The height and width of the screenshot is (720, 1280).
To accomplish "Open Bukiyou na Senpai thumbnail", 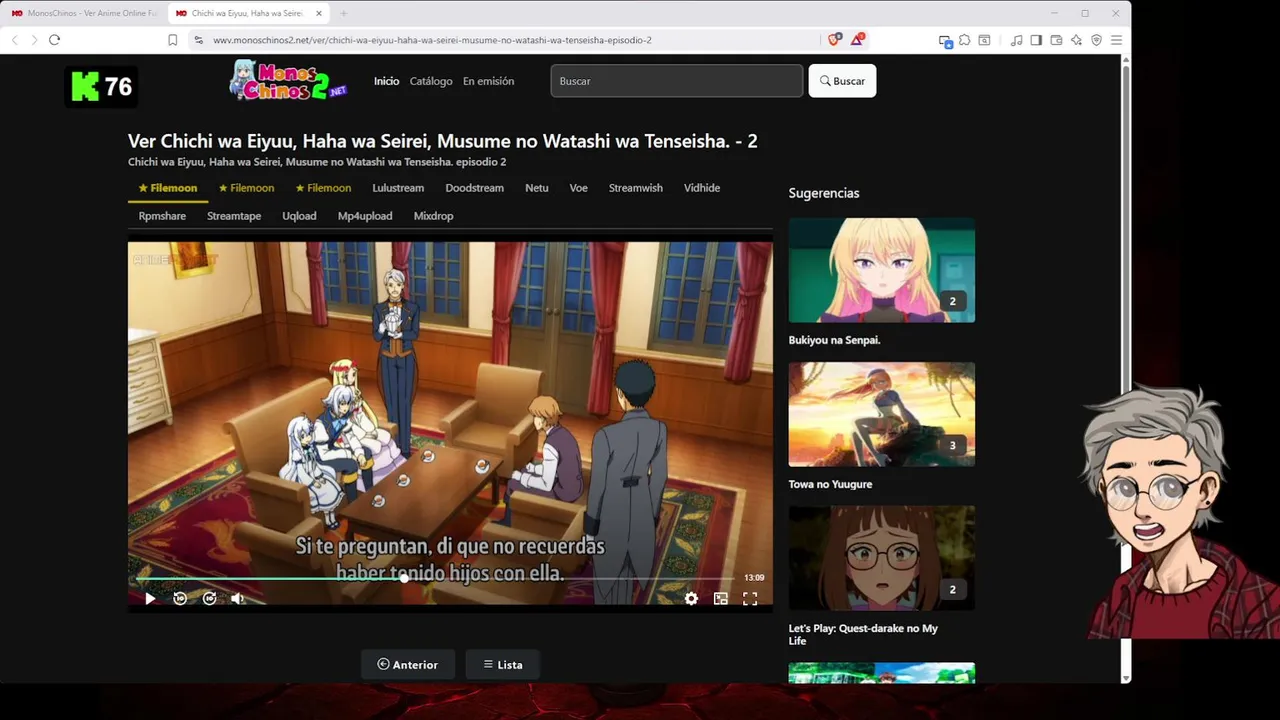I will click(881, 270).
